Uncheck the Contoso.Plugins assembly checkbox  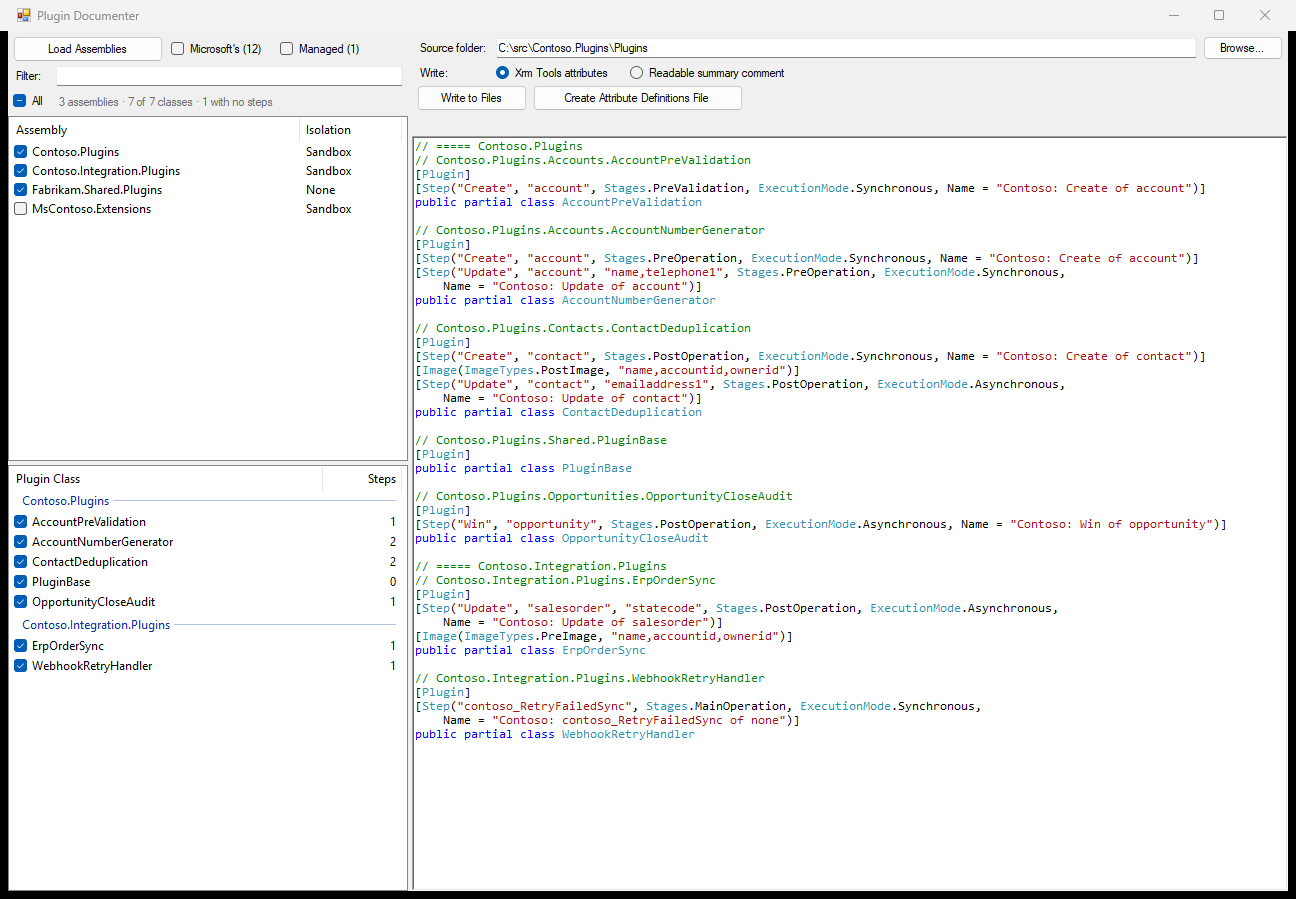coord(21,152)
